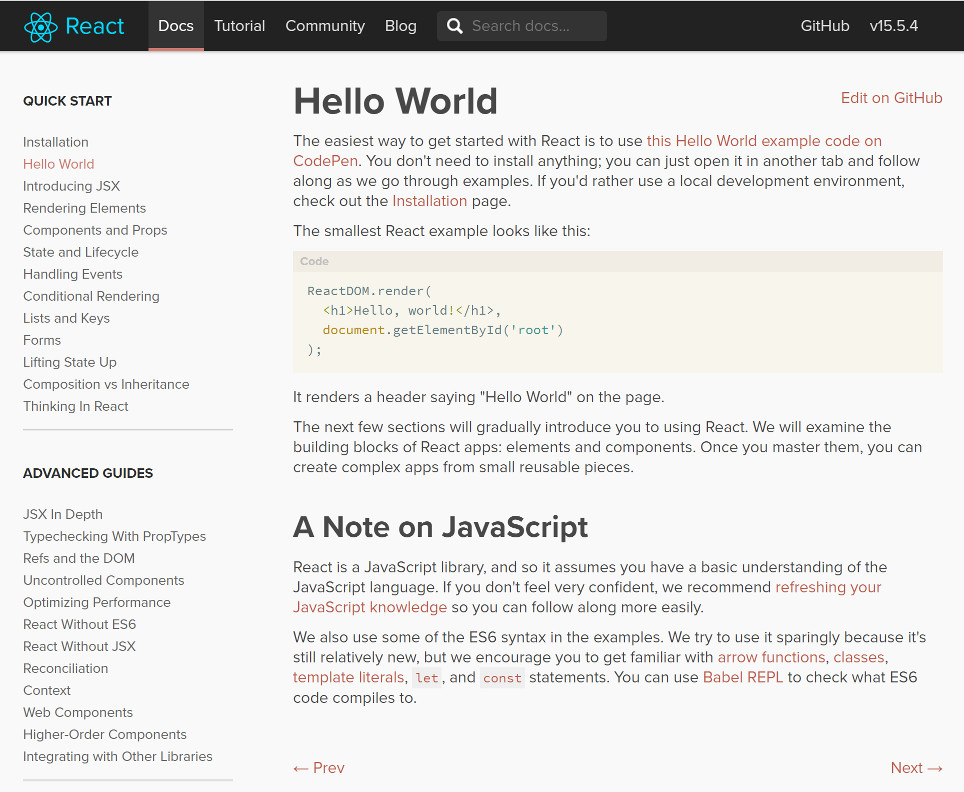Open the Babel REPL link
964x792 pixels.
pos(743,678)
